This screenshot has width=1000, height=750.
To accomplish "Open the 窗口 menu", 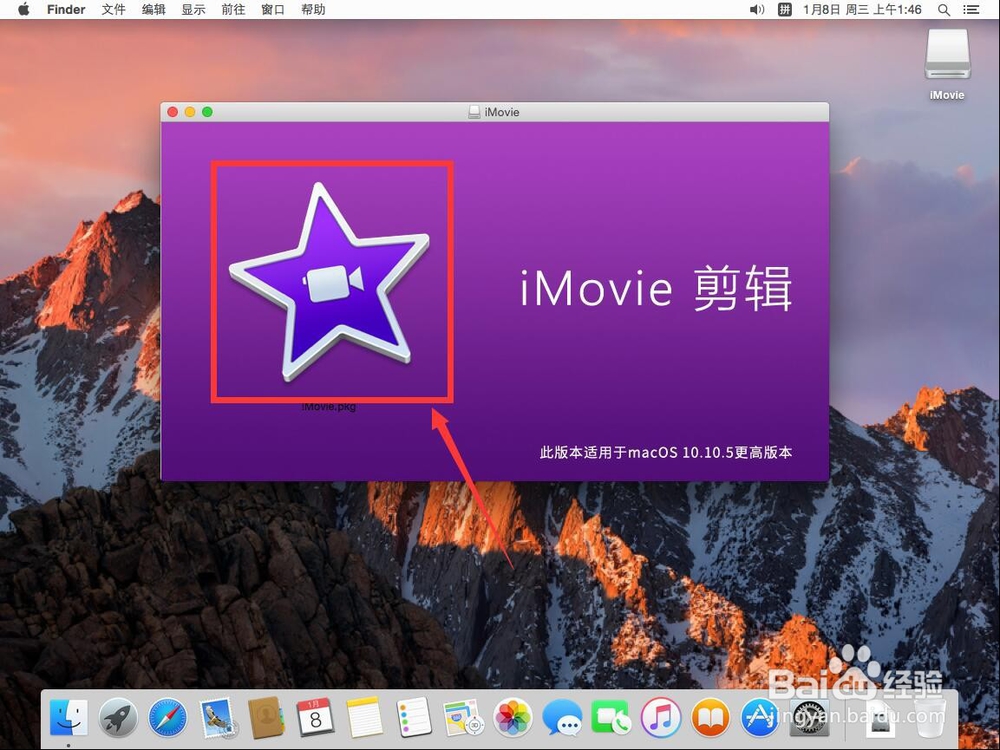I will click(x=273, y=10).
